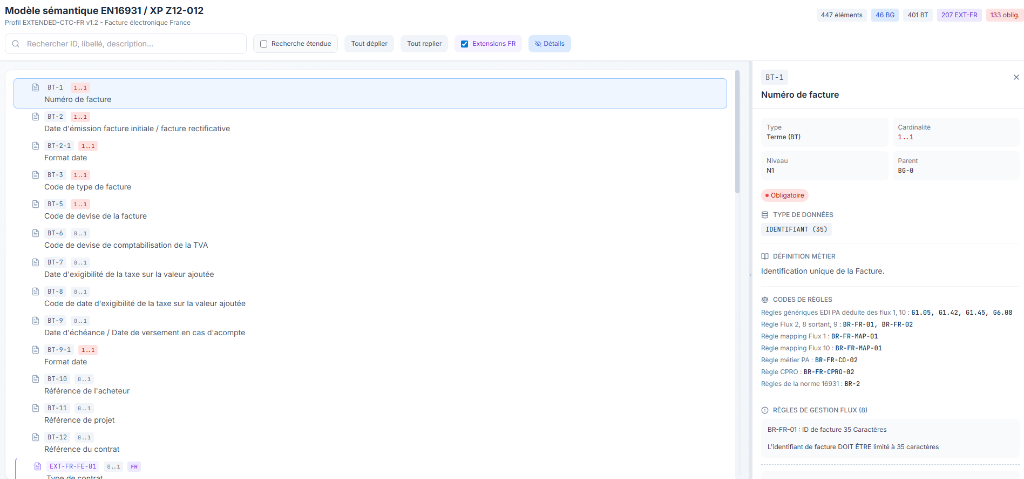This screenshot has width=1024, height=479.
Task: Click the document icon of BT-6 row
Action: click(36, 232)
